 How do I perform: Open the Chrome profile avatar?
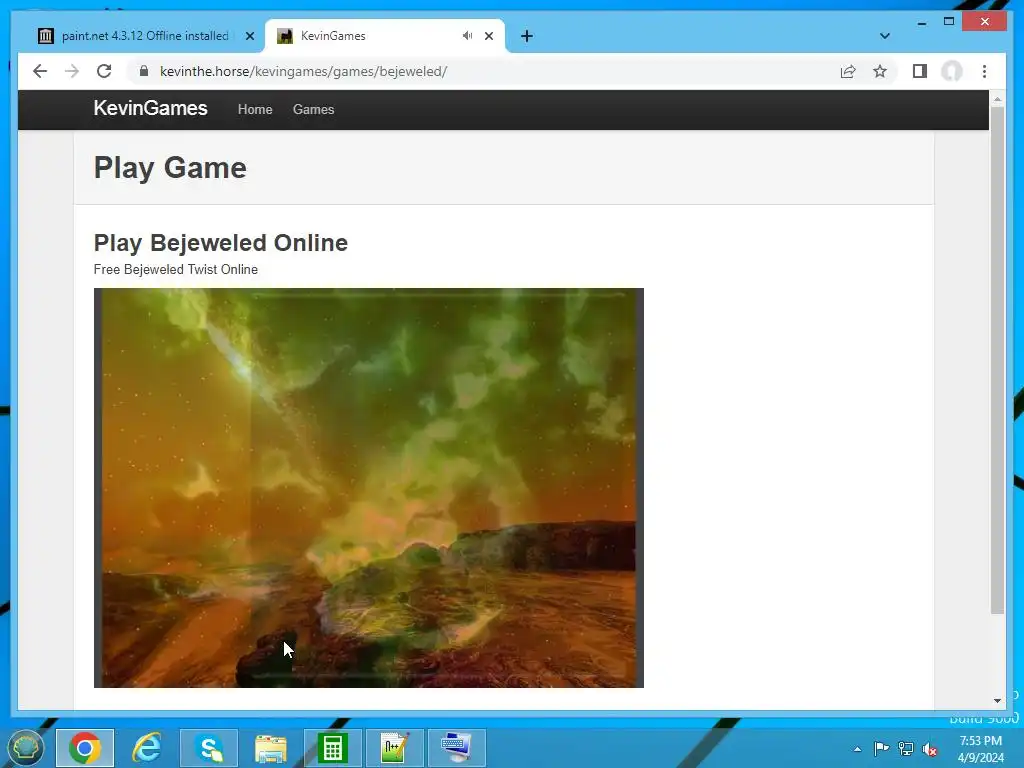(952, 71)
